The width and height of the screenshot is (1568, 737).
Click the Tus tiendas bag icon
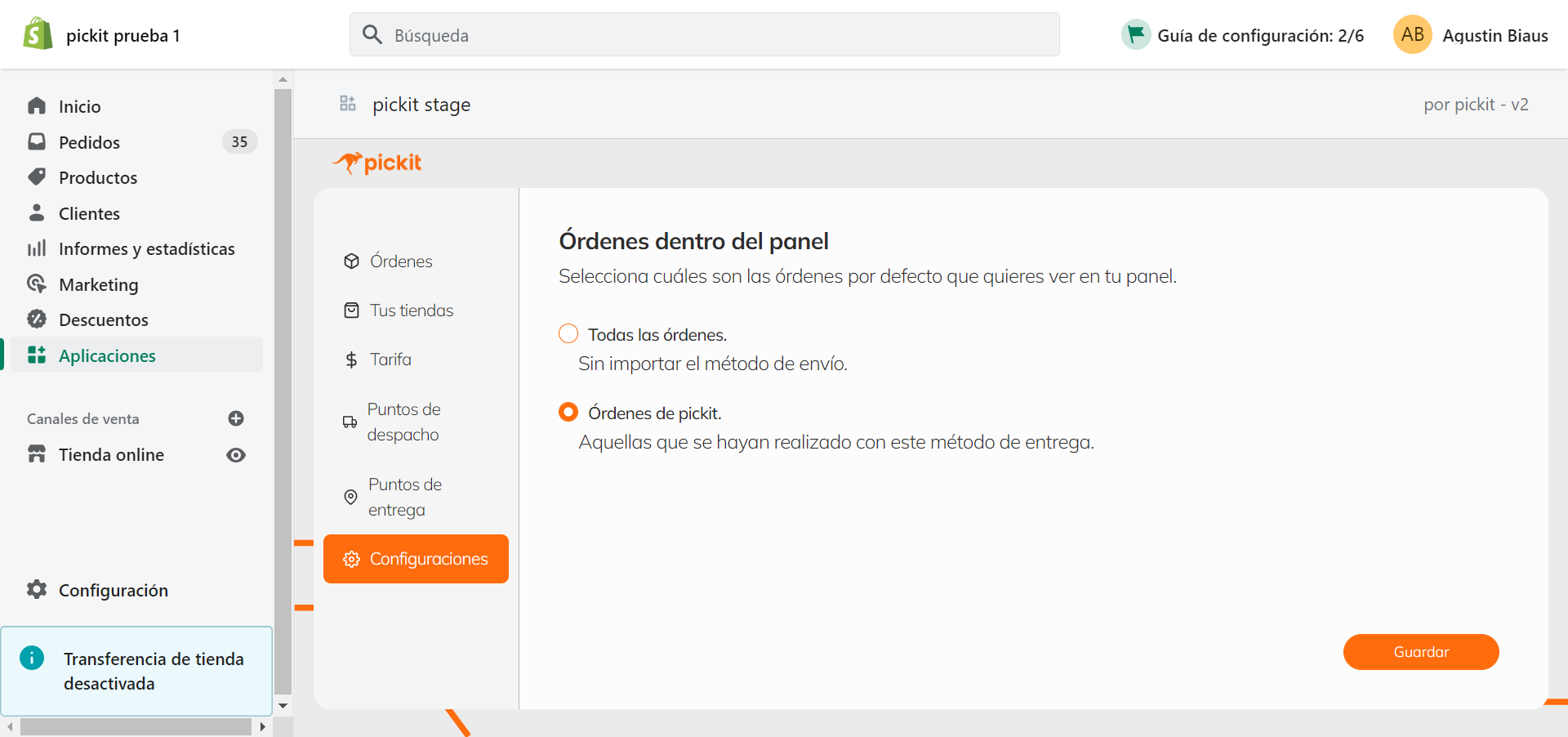[x=351, y=310]
